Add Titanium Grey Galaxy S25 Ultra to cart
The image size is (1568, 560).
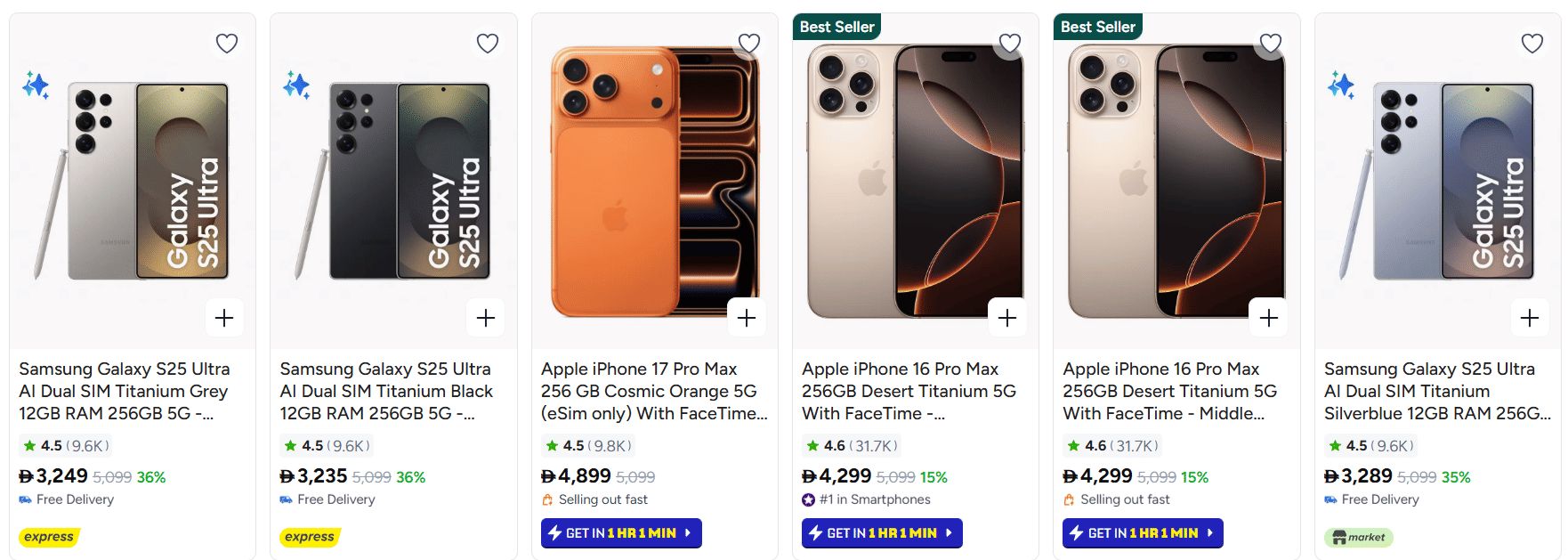pos(224,318)
